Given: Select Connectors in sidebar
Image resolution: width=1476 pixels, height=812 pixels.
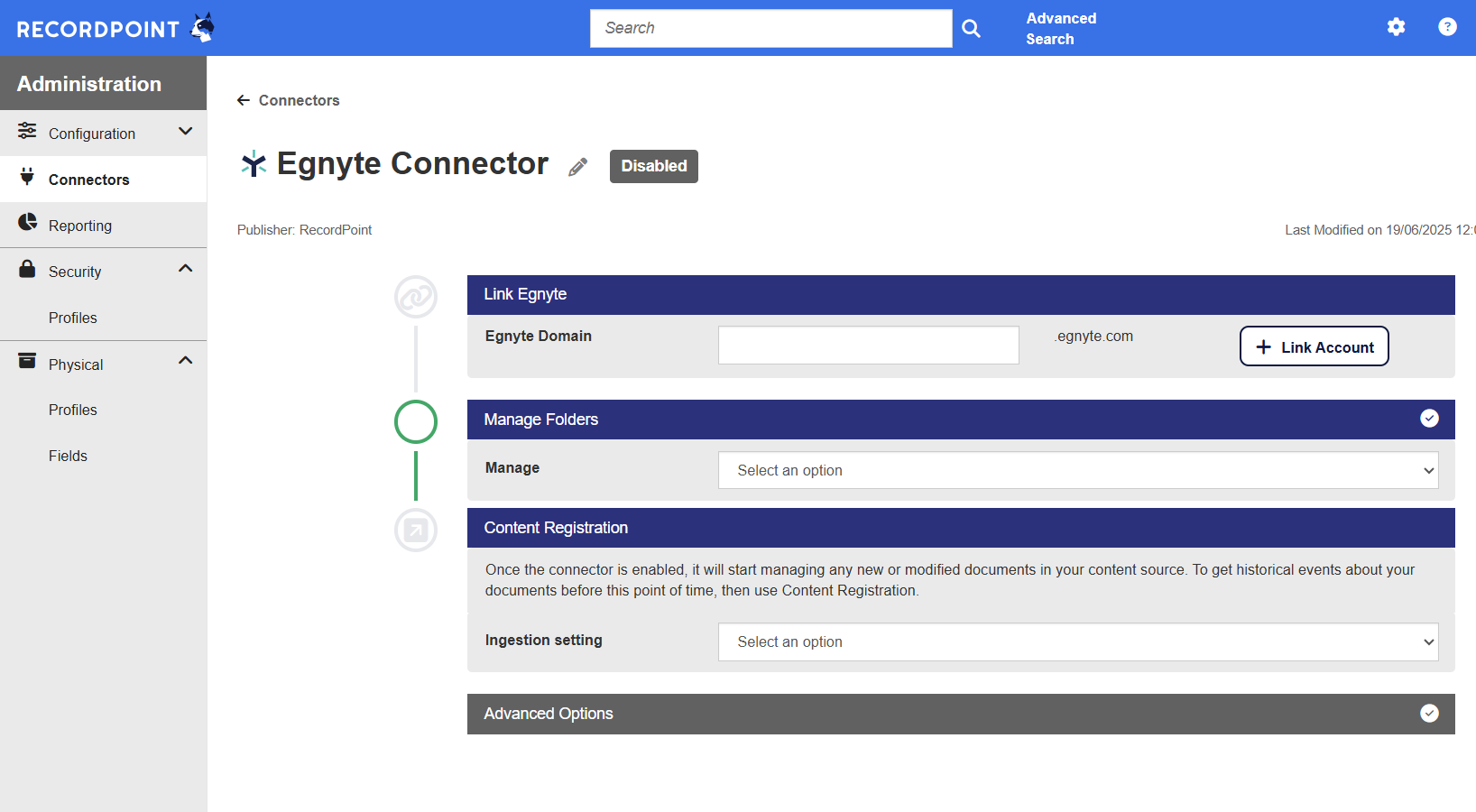Looking at the screenshot, I should 103,180.
